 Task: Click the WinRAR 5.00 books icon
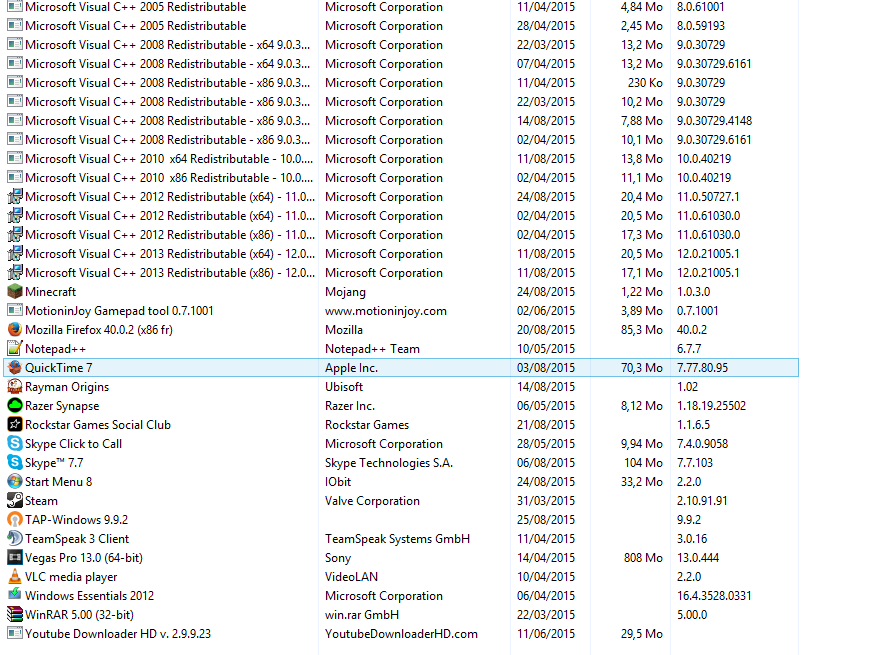click(x=15, y=615)
